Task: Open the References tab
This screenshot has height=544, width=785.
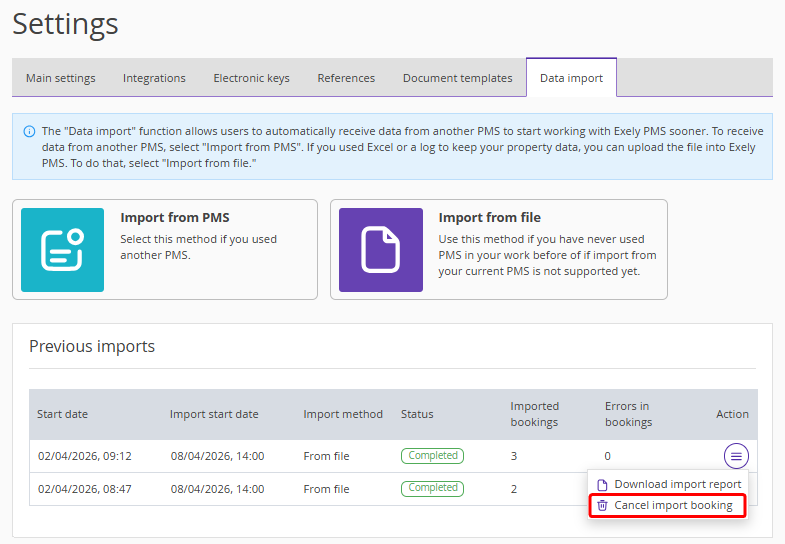Action: (346, 78)
